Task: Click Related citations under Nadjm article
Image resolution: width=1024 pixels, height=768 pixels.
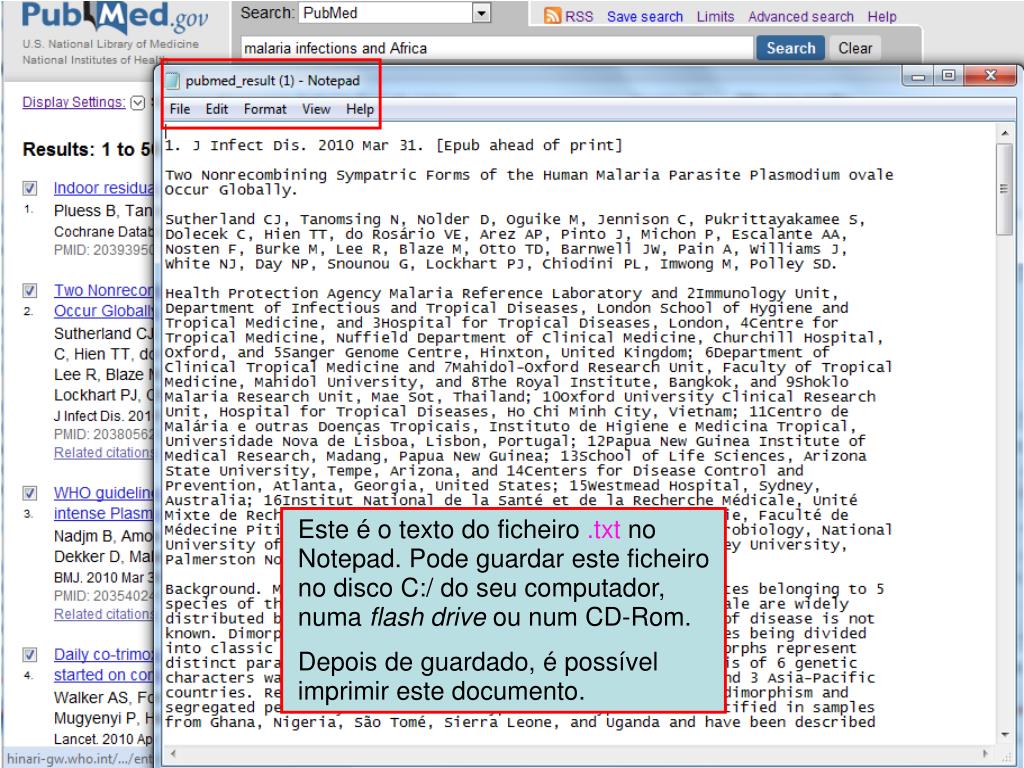Action: click(x=103, y=615)
